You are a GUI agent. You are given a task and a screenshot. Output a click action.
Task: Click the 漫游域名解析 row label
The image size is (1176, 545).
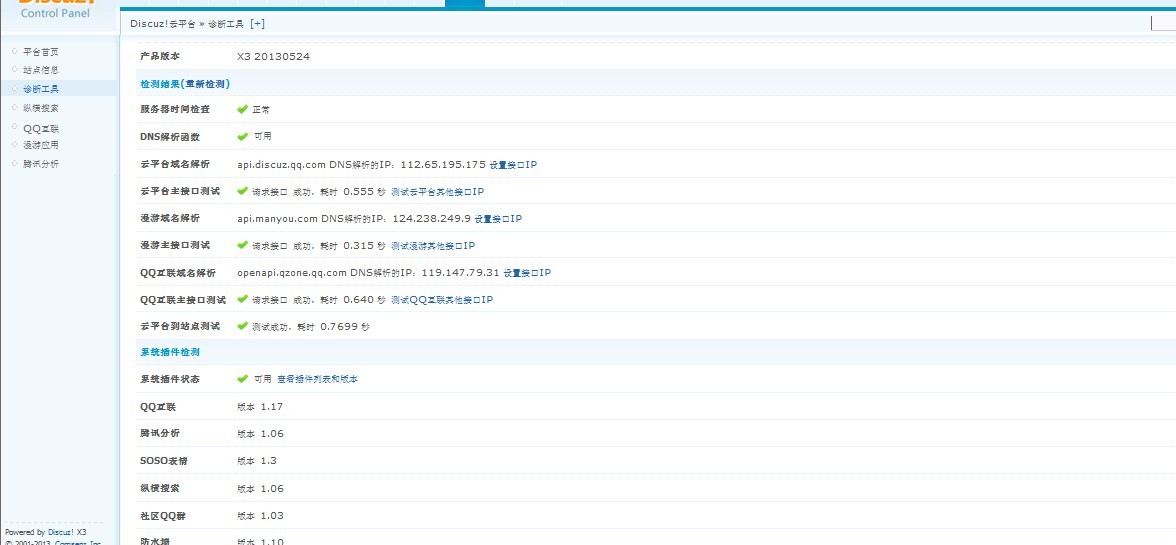click(x=170, y=219)
